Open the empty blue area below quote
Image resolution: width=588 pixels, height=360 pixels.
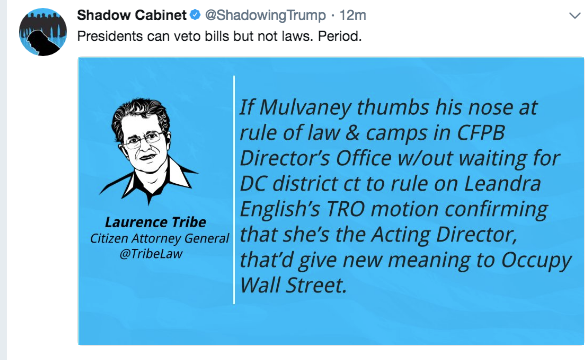pyautogui.click(x=331, y=322)
